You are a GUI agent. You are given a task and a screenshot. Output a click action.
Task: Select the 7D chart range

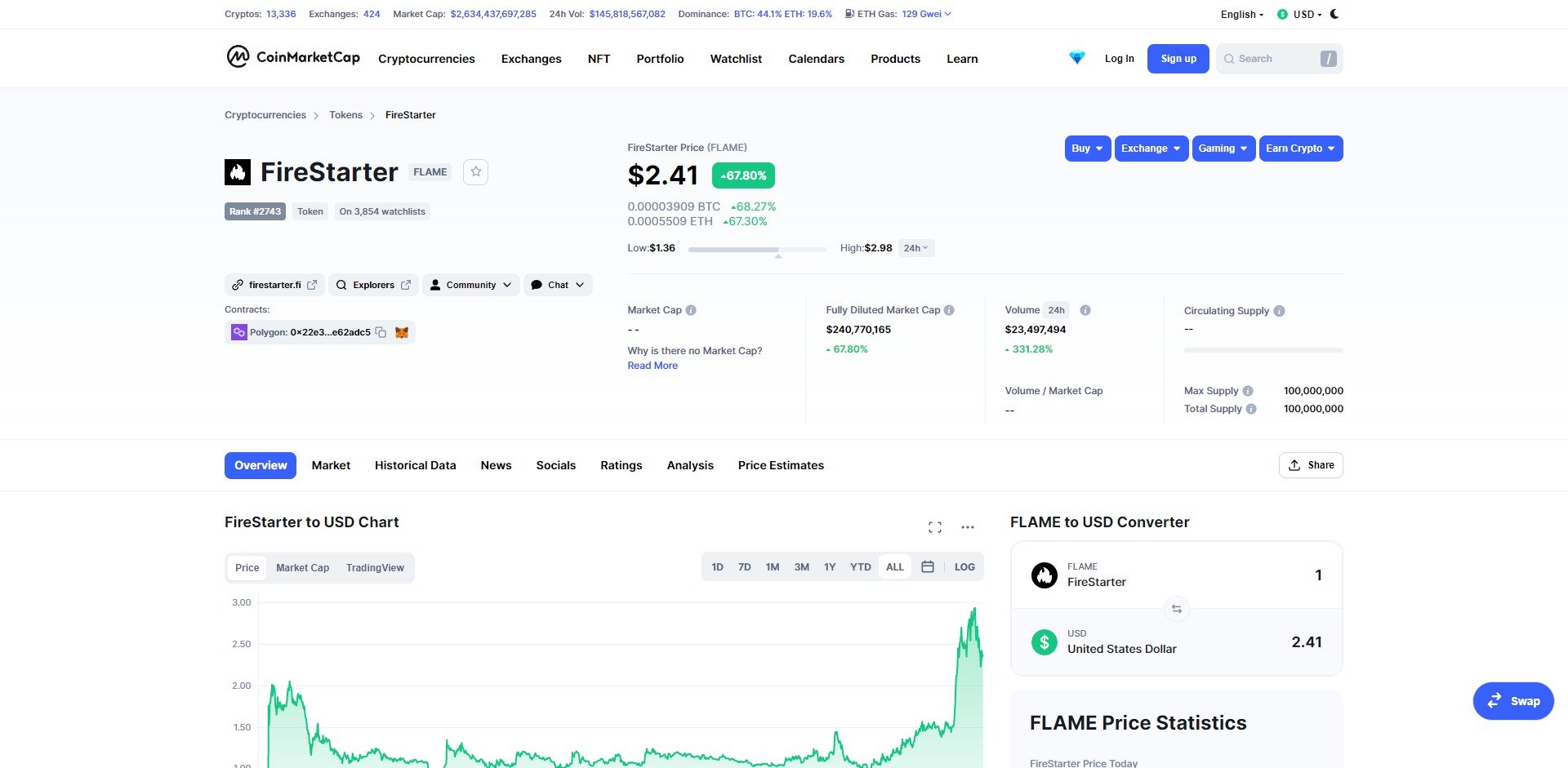coord(744,566)
